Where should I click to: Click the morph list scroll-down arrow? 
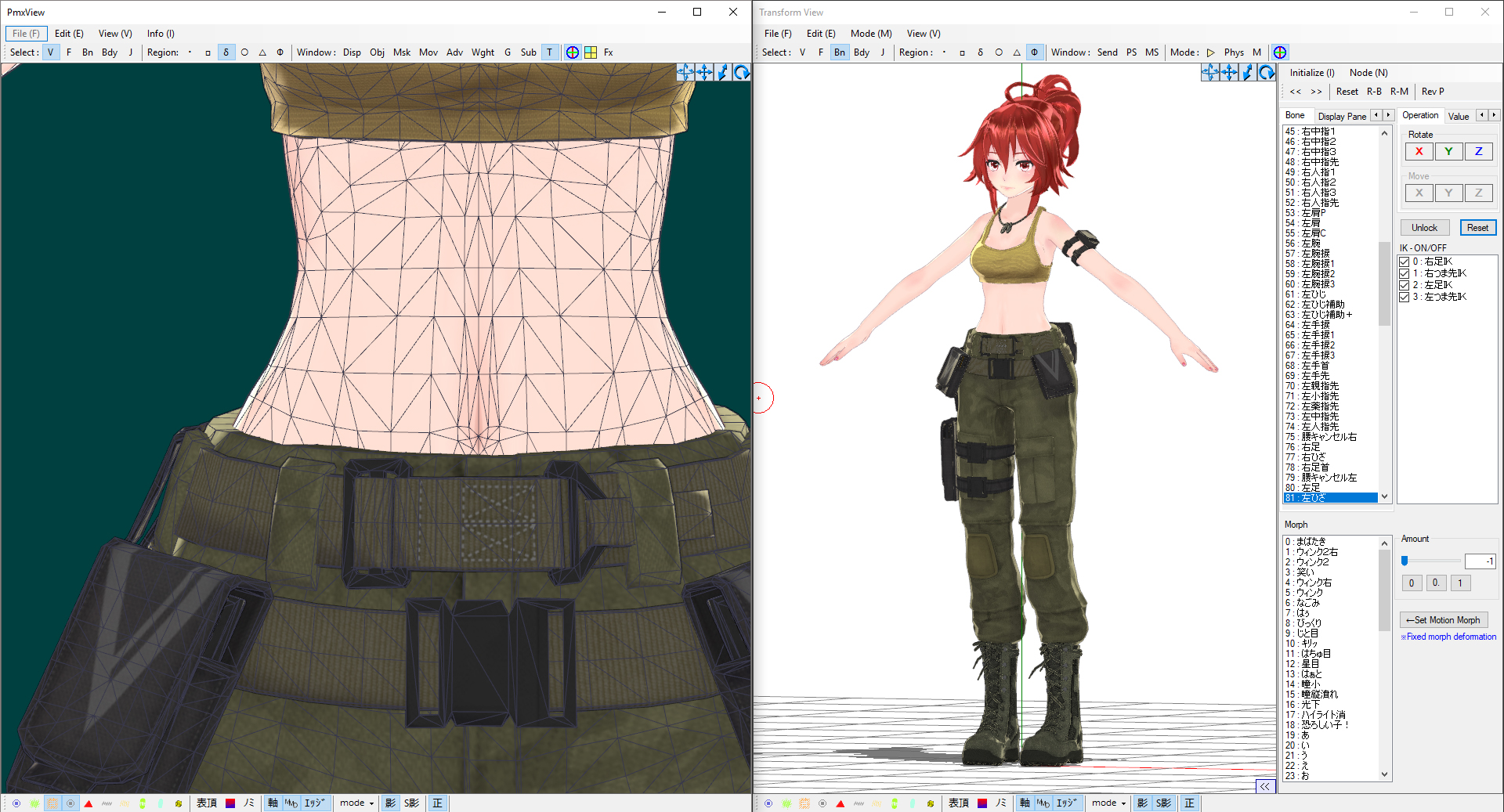(x=1384, y=774)
